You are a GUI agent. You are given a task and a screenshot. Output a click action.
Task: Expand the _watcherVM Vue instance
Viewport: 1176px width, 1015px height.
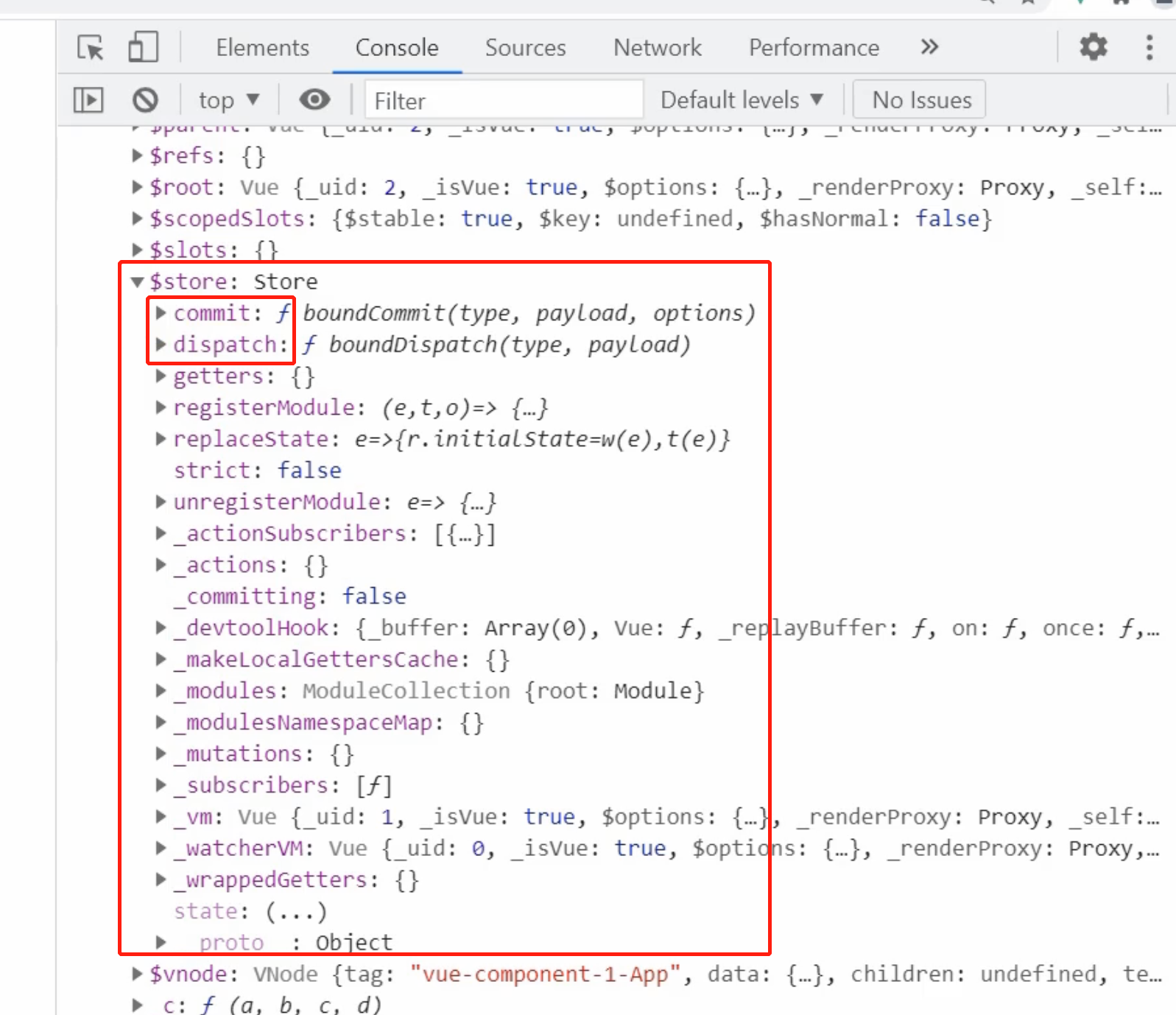coord(161,849)
